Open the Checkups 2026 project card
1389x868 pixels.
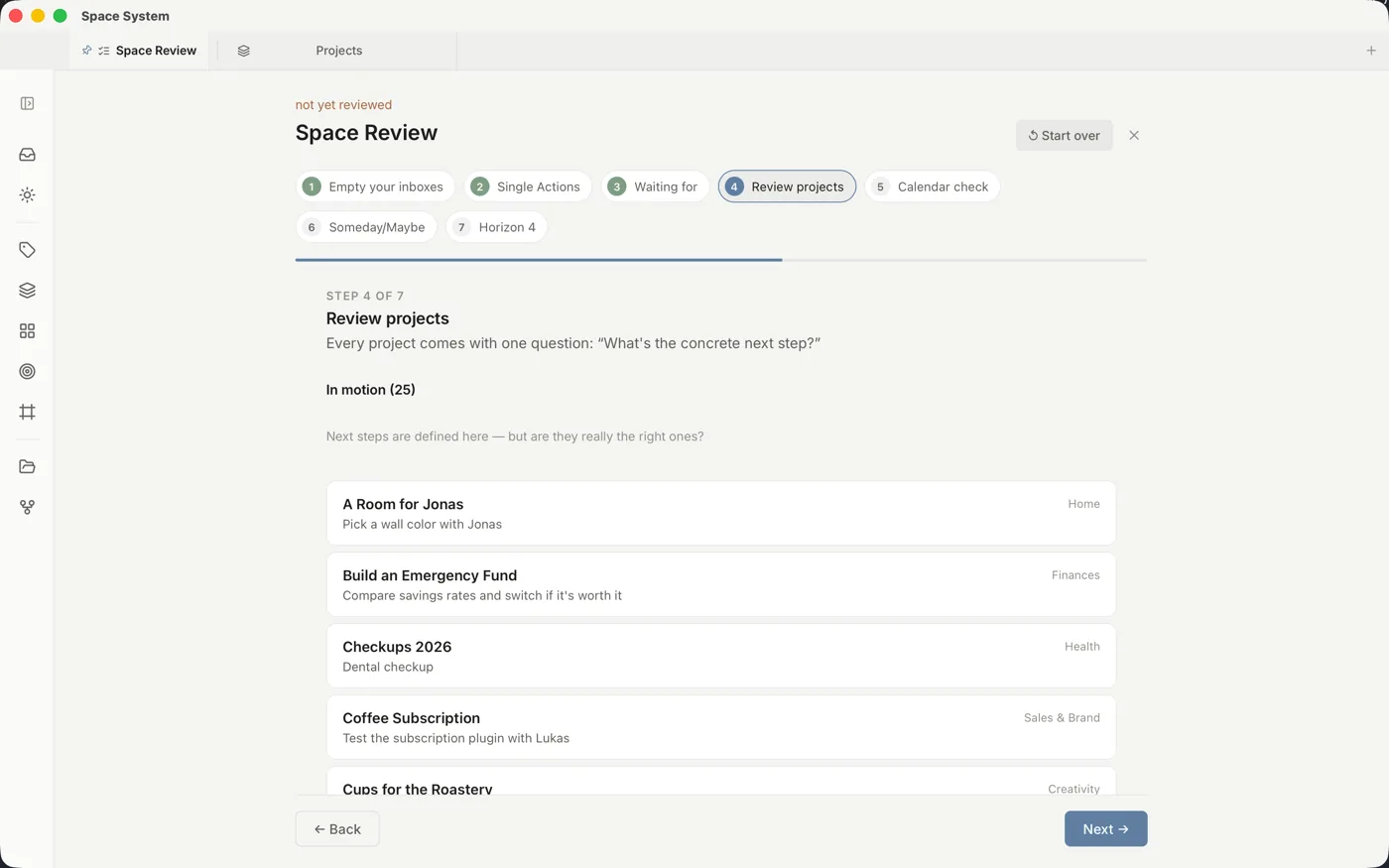tap(721, 657)
